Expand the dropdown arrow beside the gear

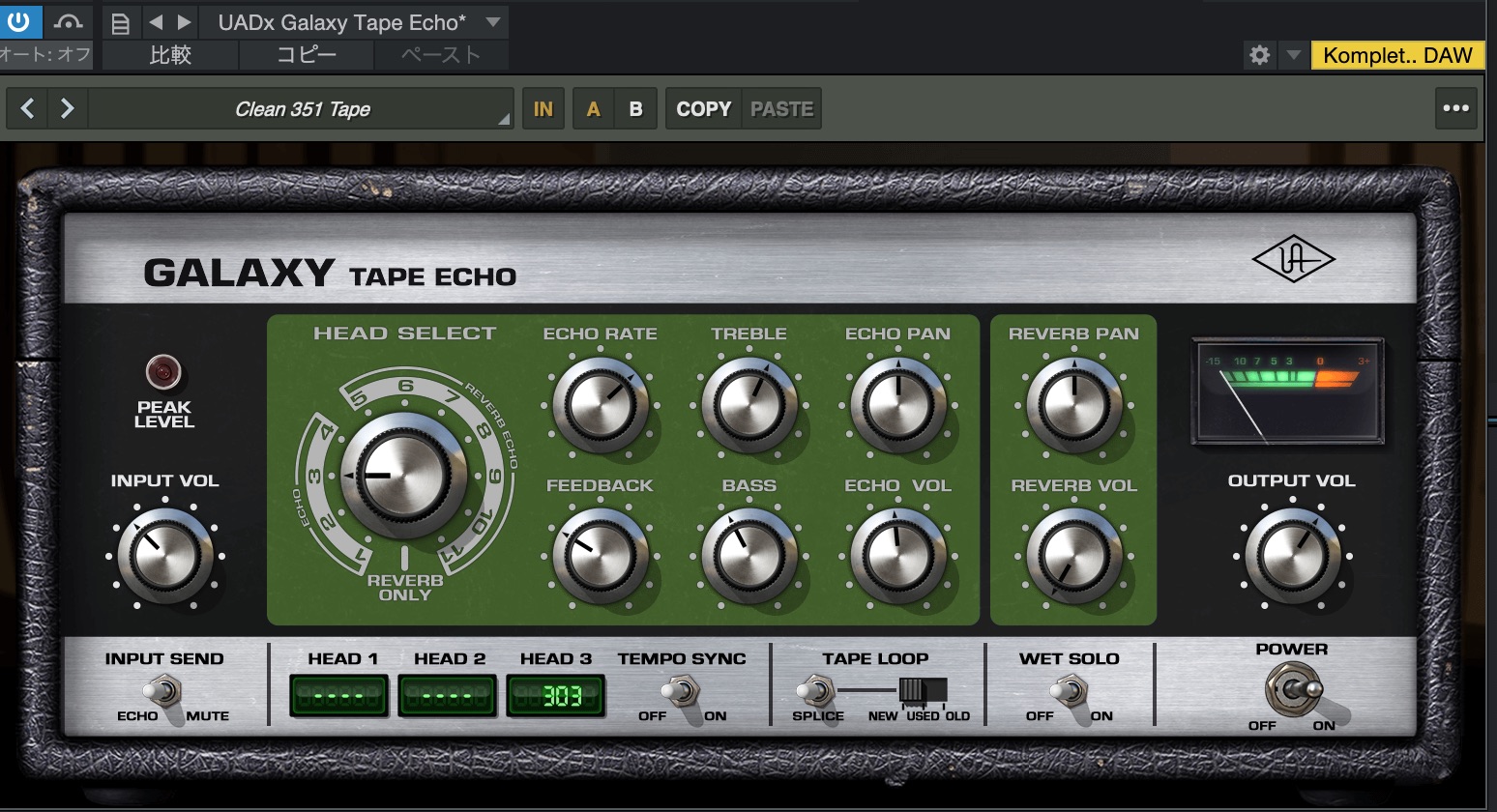point(1293,55)
